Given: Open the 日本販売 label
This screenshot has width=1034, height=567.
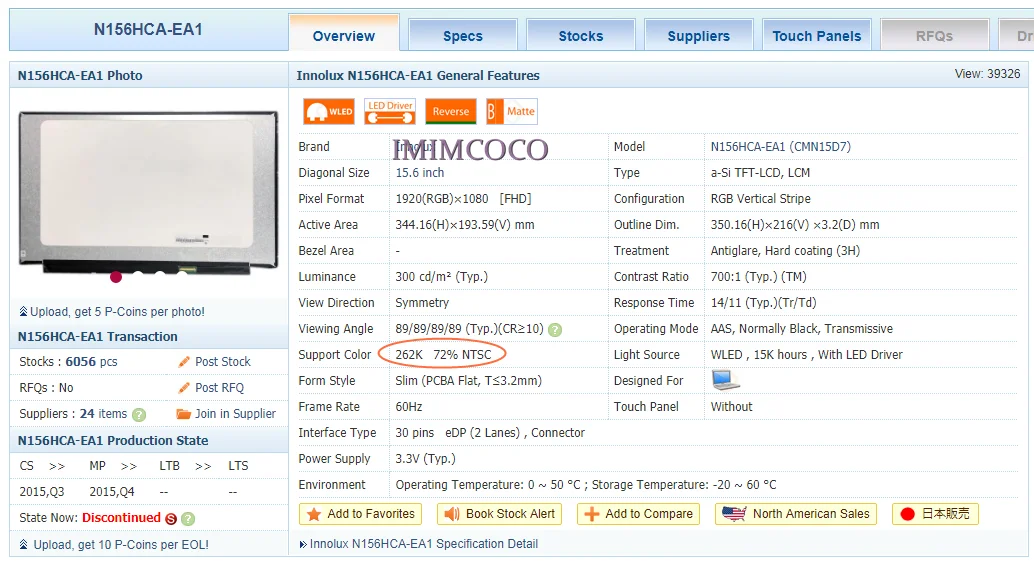Looking at the screenshot, I should 946,514.
